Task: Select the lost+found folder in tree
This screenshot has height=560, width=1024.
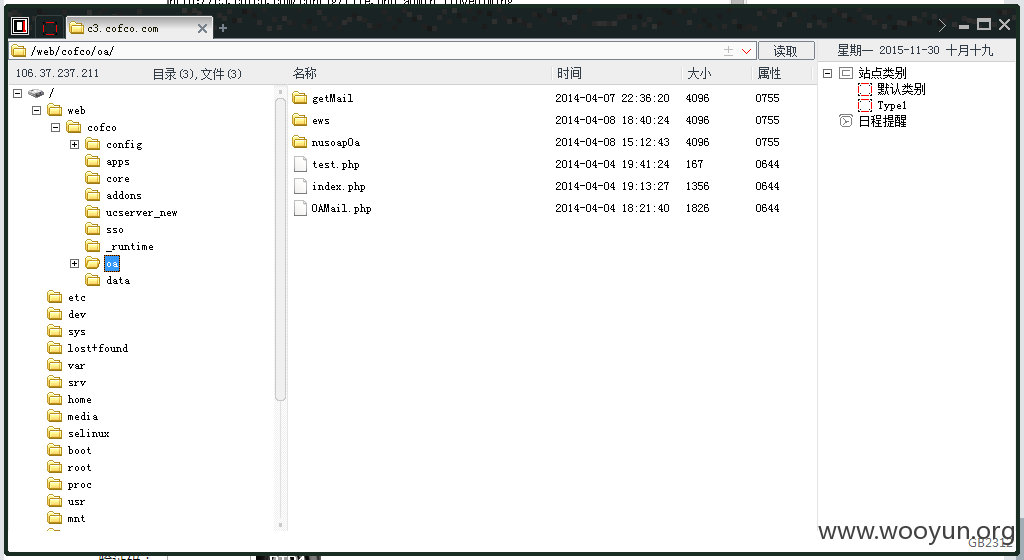Action: point(88,349)
